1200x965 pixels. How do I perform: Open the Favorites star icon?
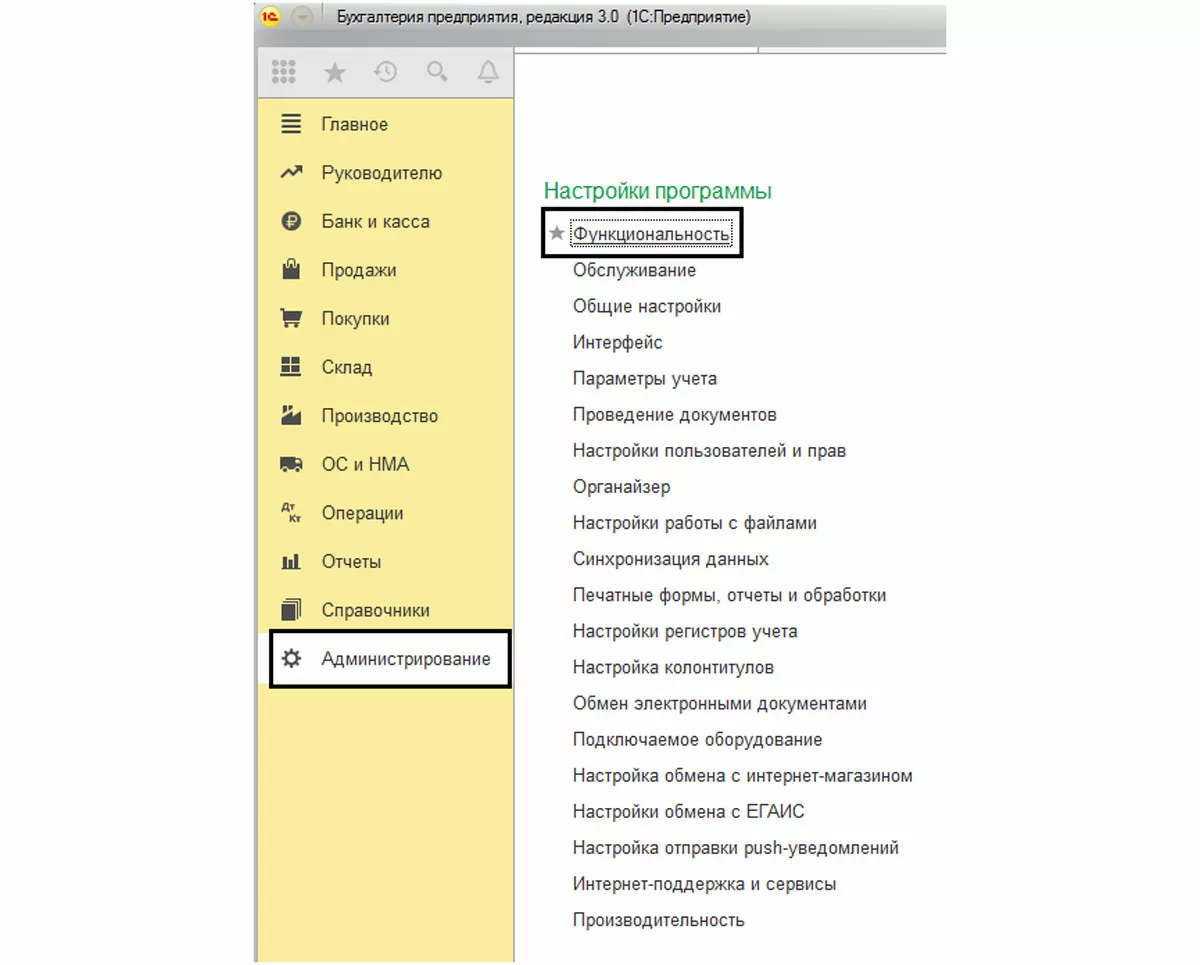[335, 72]
